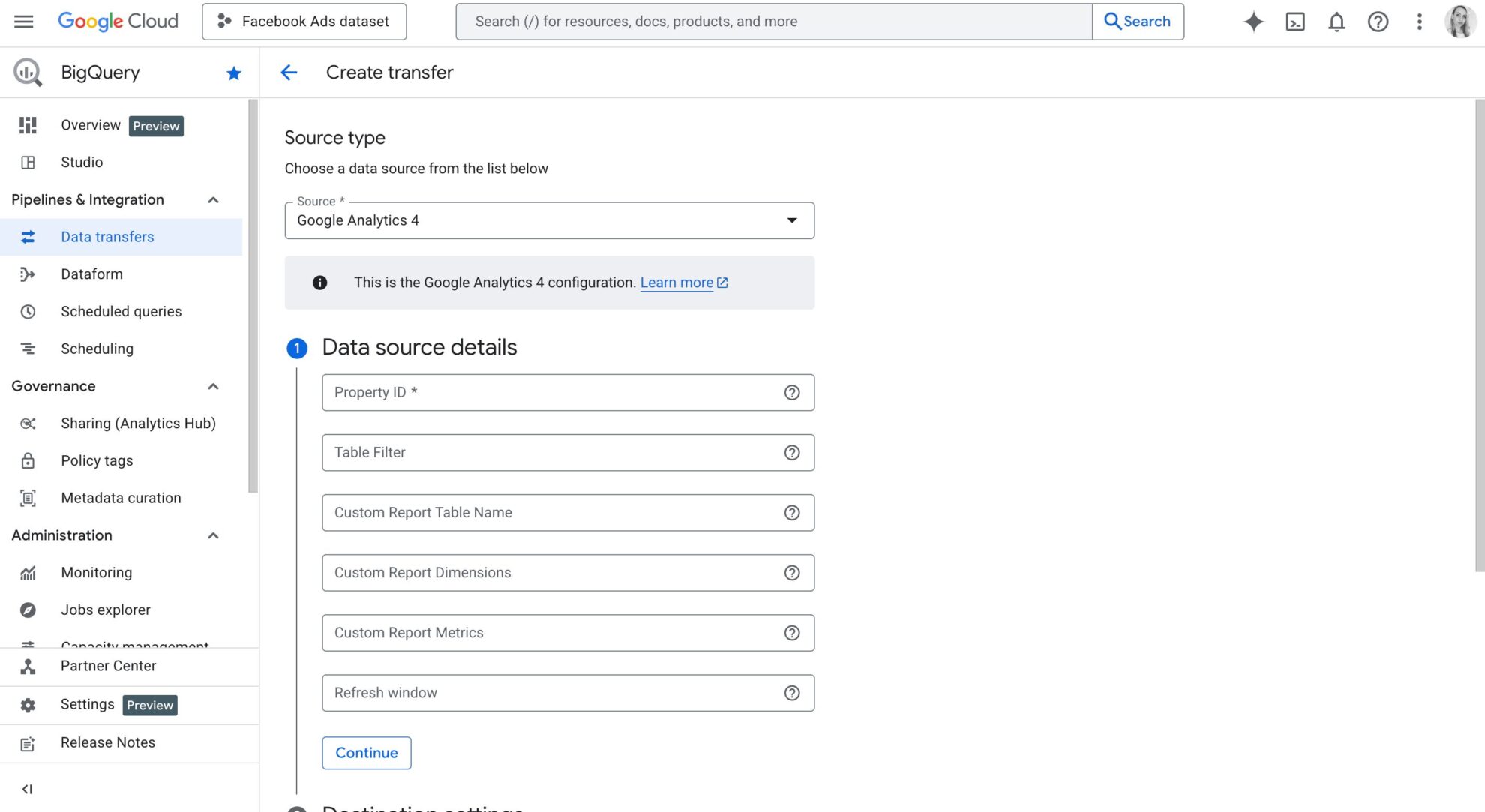The width and height of the screenshot is (1485, 812).
Task: Show help for Custom Report Metrics
Action: (x=792, y=633)
